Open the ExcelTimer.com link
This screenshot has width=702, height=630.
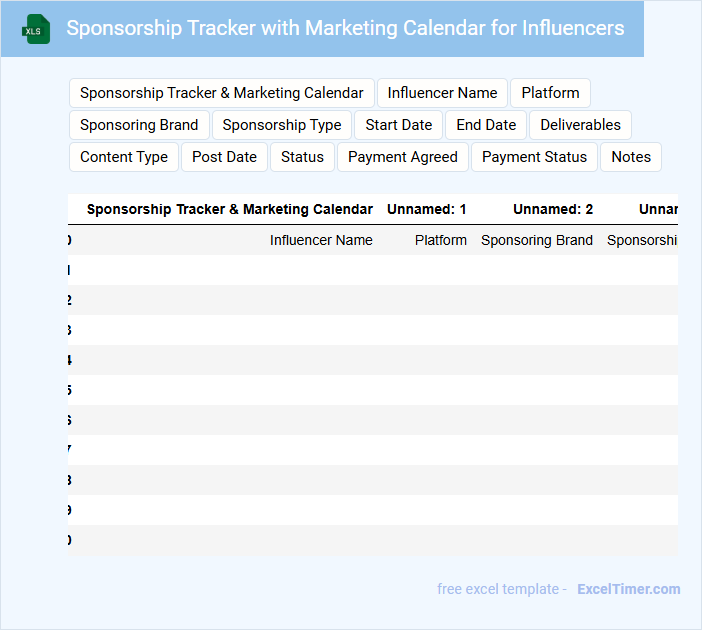tap(628, 589)
